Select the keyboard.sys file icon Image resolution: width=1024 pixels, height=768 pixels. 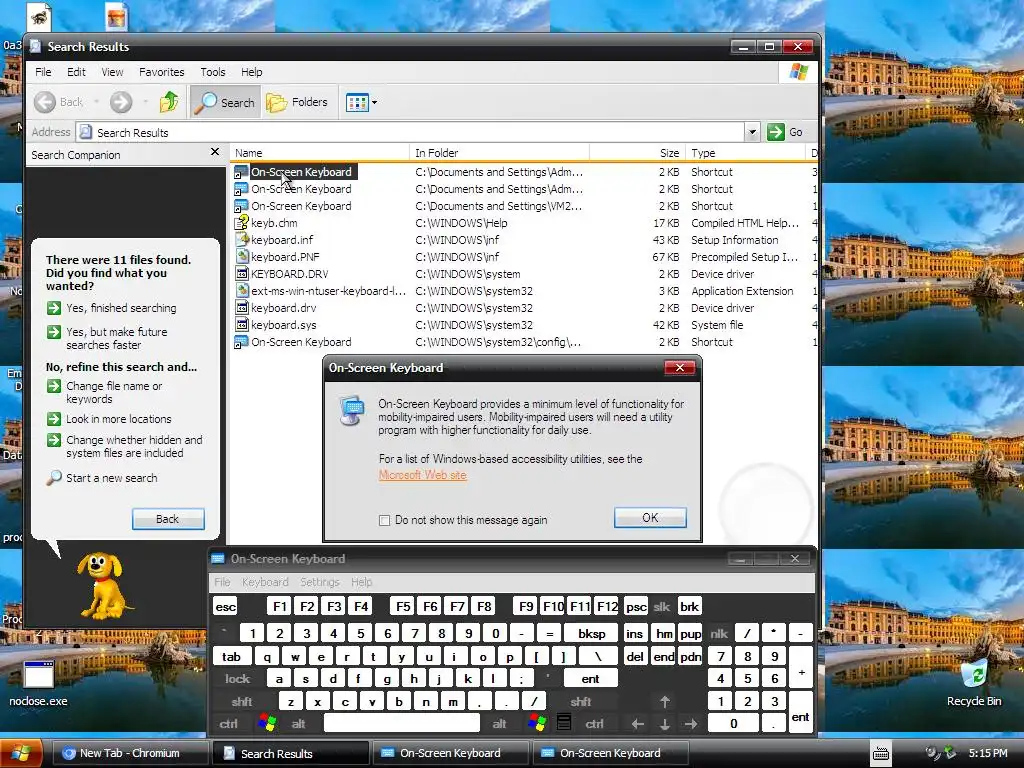242,325
